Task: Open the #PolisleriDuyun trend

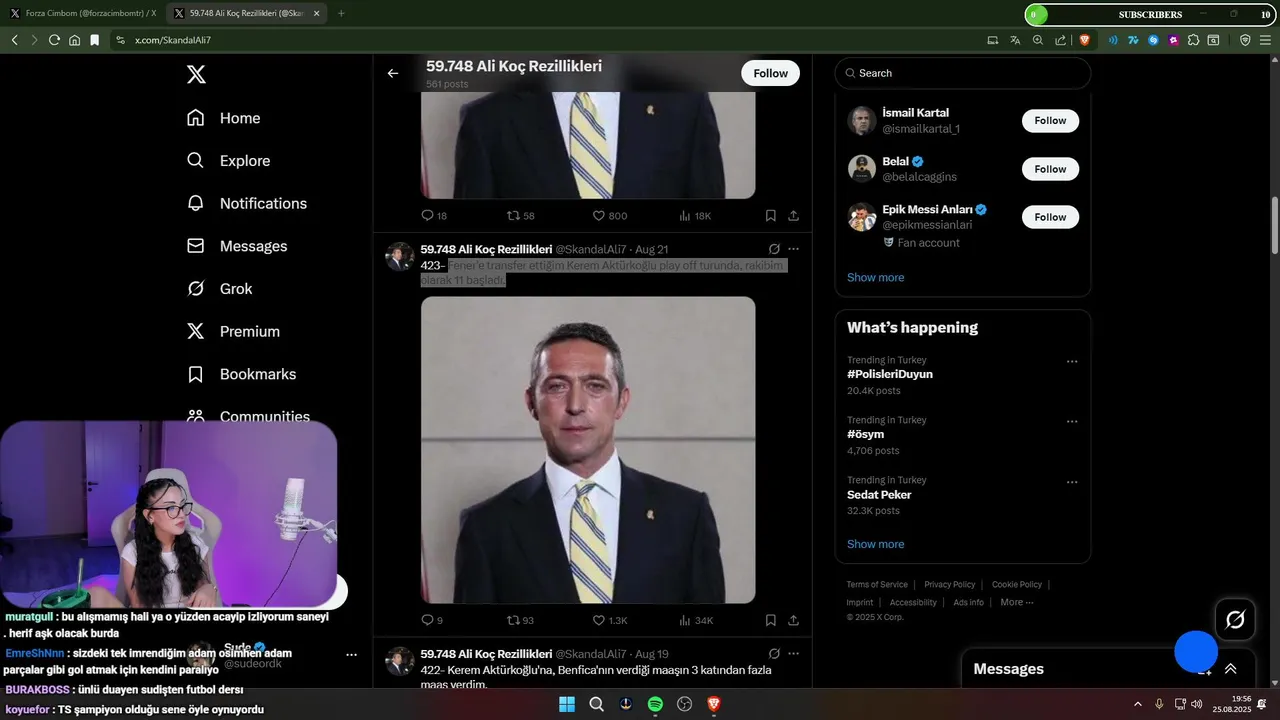Action: point(890,374)
